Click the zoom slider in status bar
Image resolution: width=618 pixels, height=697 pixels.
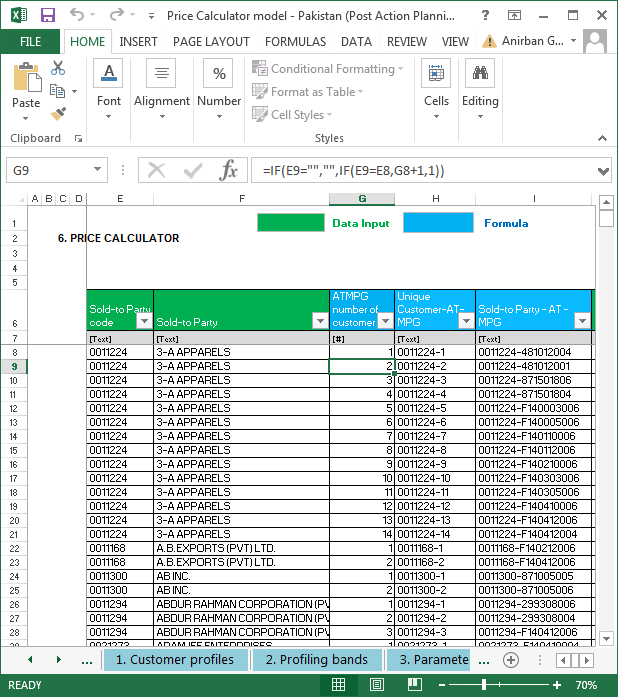point(483,685)
